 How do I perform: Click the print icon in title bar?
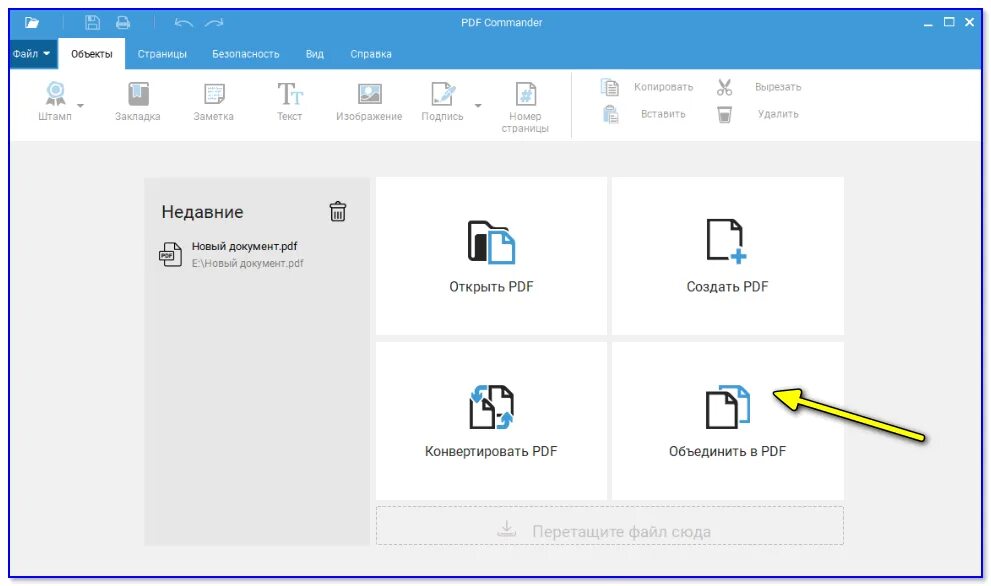123,23
